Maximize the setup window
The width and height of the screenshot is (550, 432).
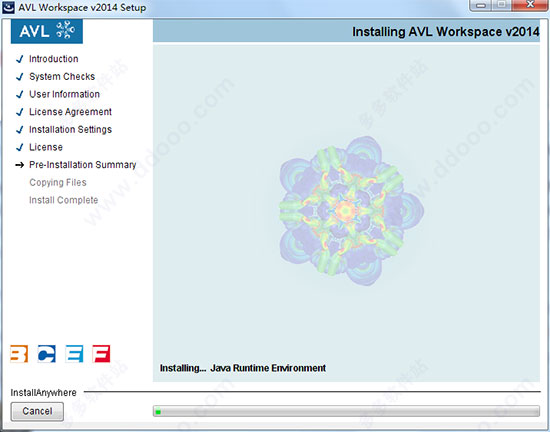[x=502, y=5]
